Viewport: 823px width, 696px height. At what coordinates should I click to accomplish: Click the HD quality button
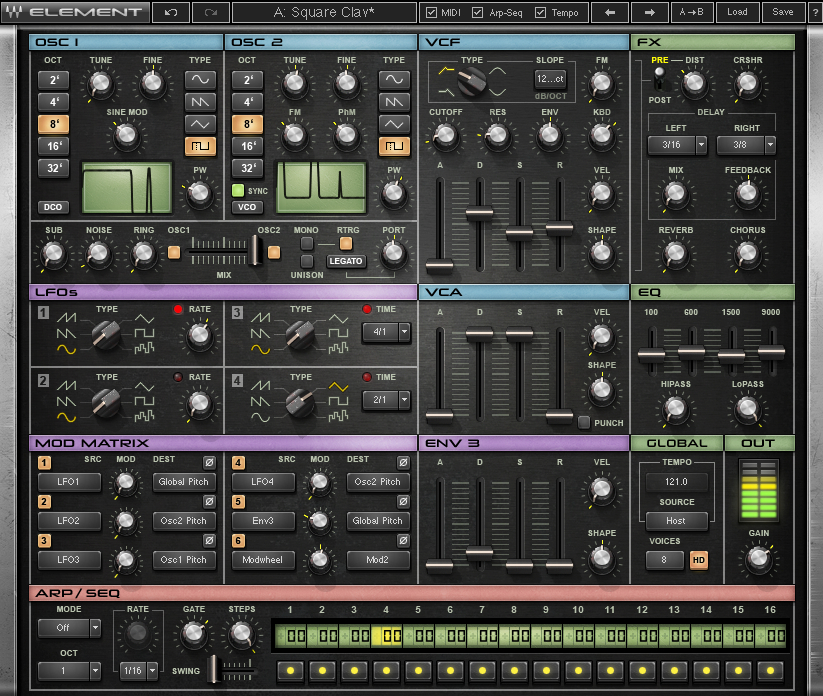pyautogui.click(x=699, y=560)
